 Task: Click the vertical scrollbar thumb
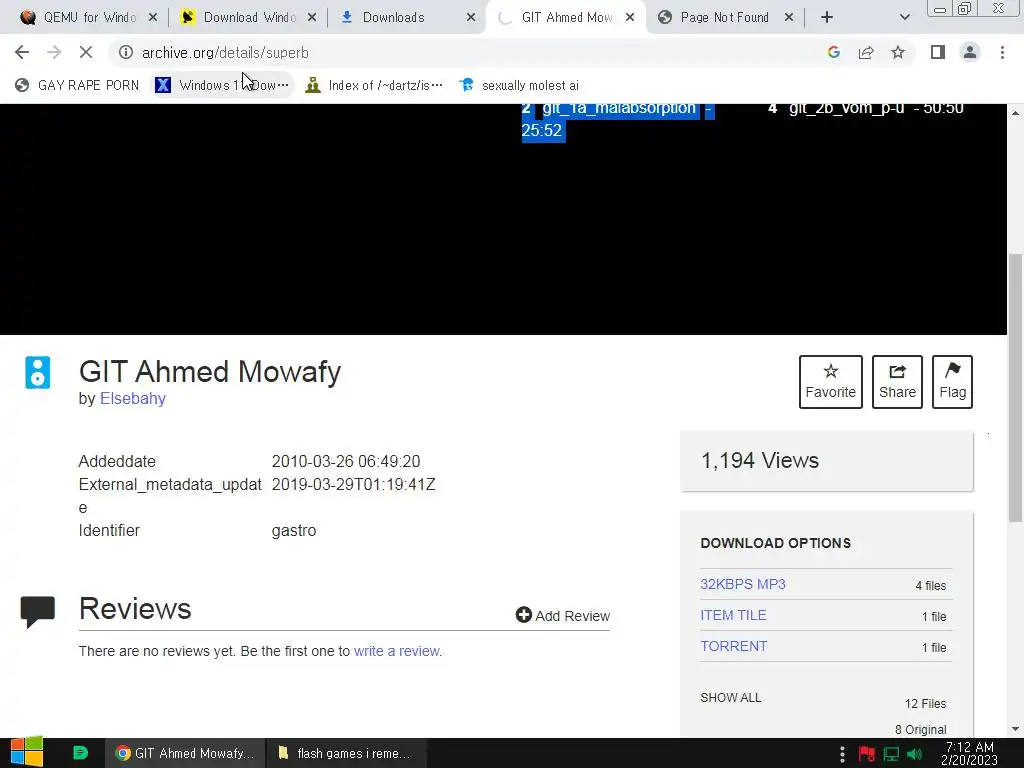point(1015,387)
